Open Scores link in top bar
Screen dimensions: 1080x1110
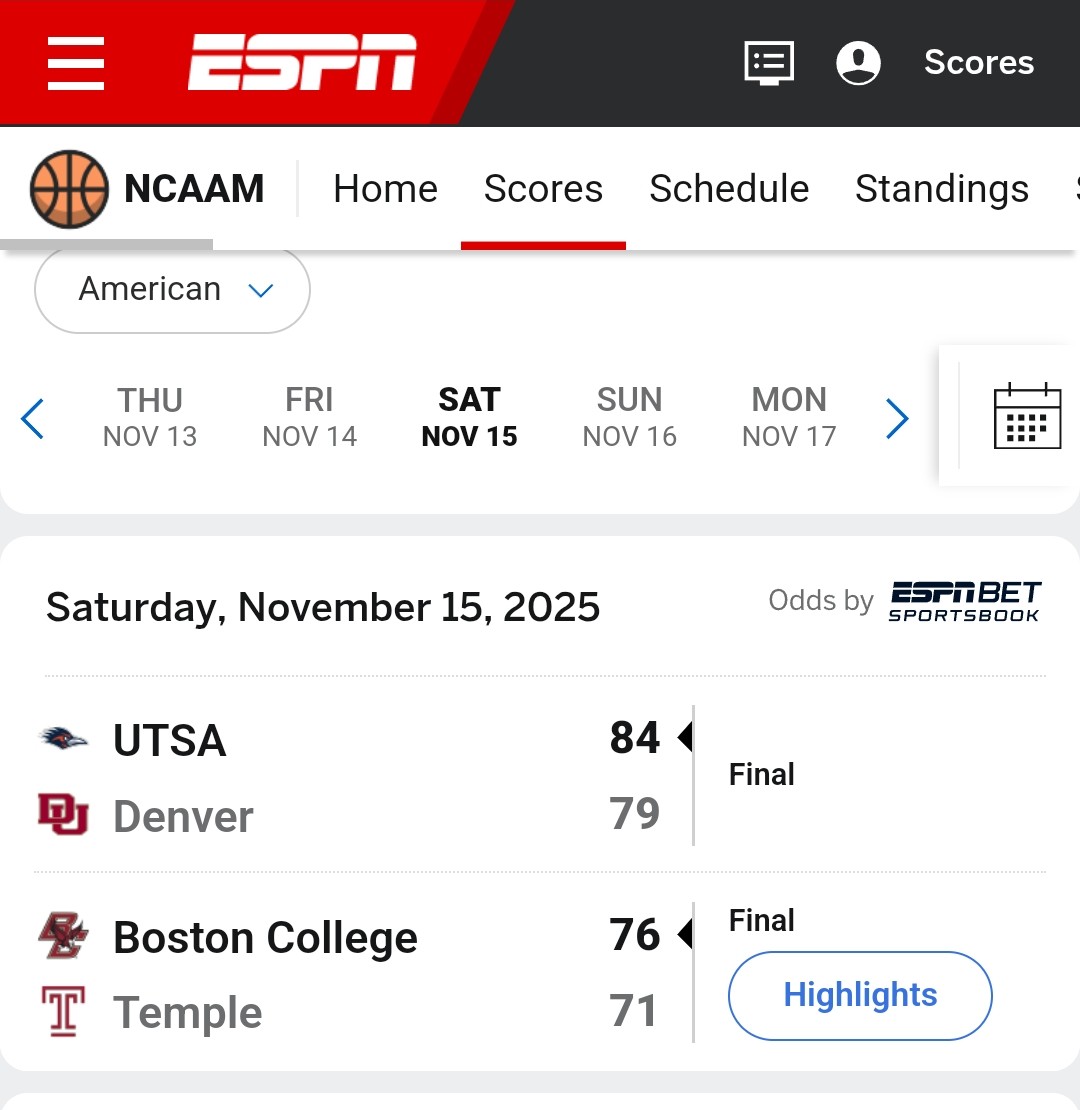click(x=979, y=63)
